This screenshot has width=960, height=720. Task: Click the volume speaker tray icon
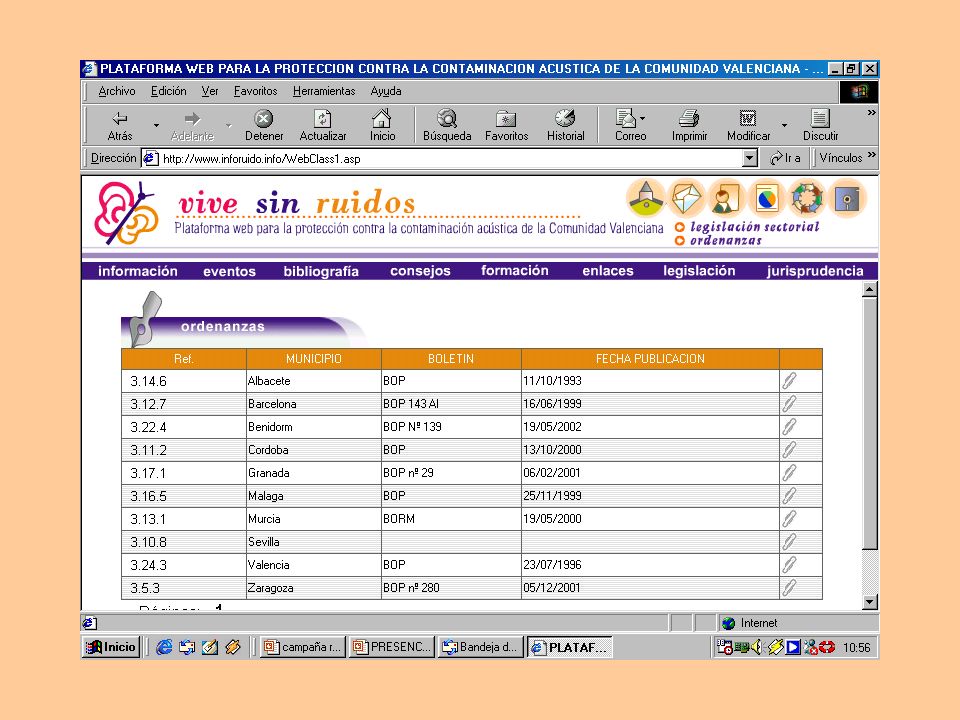click(757, 647)
